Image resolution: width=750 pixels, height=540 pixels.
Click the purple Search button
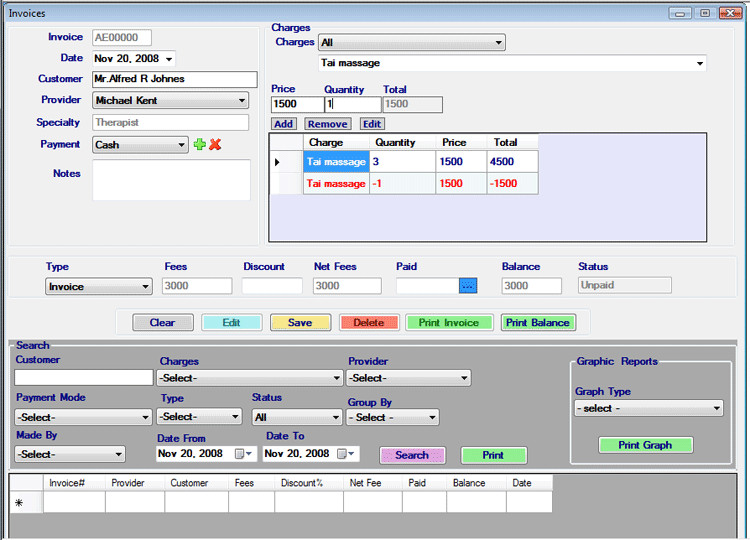click(x=412, y=455)
